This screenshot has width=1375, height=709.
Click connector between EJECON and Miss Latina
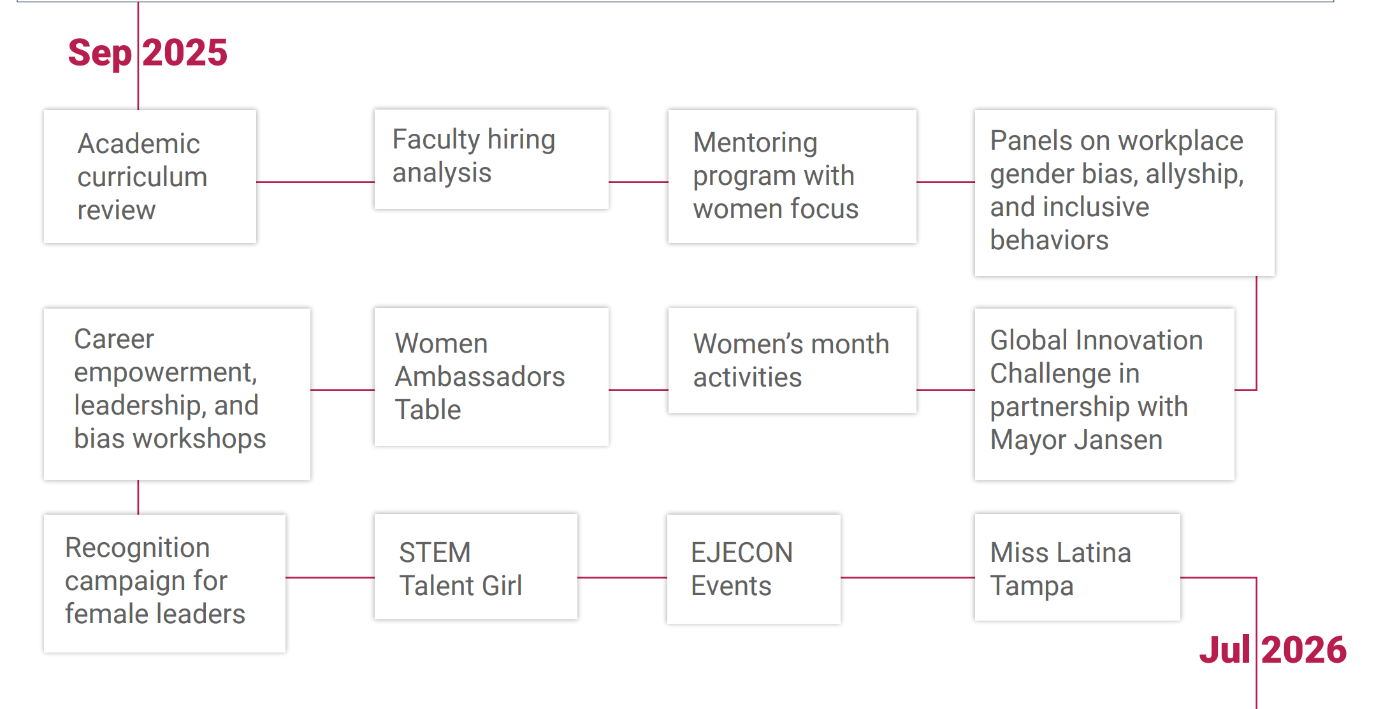point(907,577)
